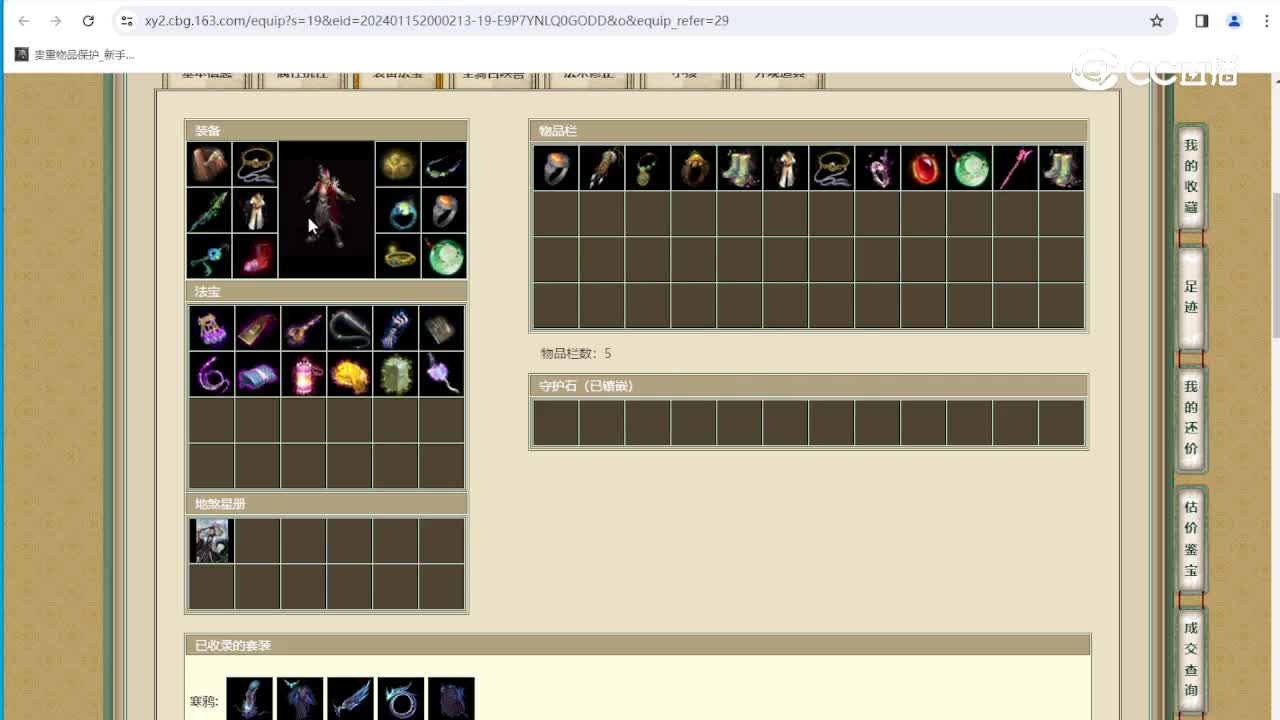
Task: Click the 法宝 section header
Action: point(327,292)
